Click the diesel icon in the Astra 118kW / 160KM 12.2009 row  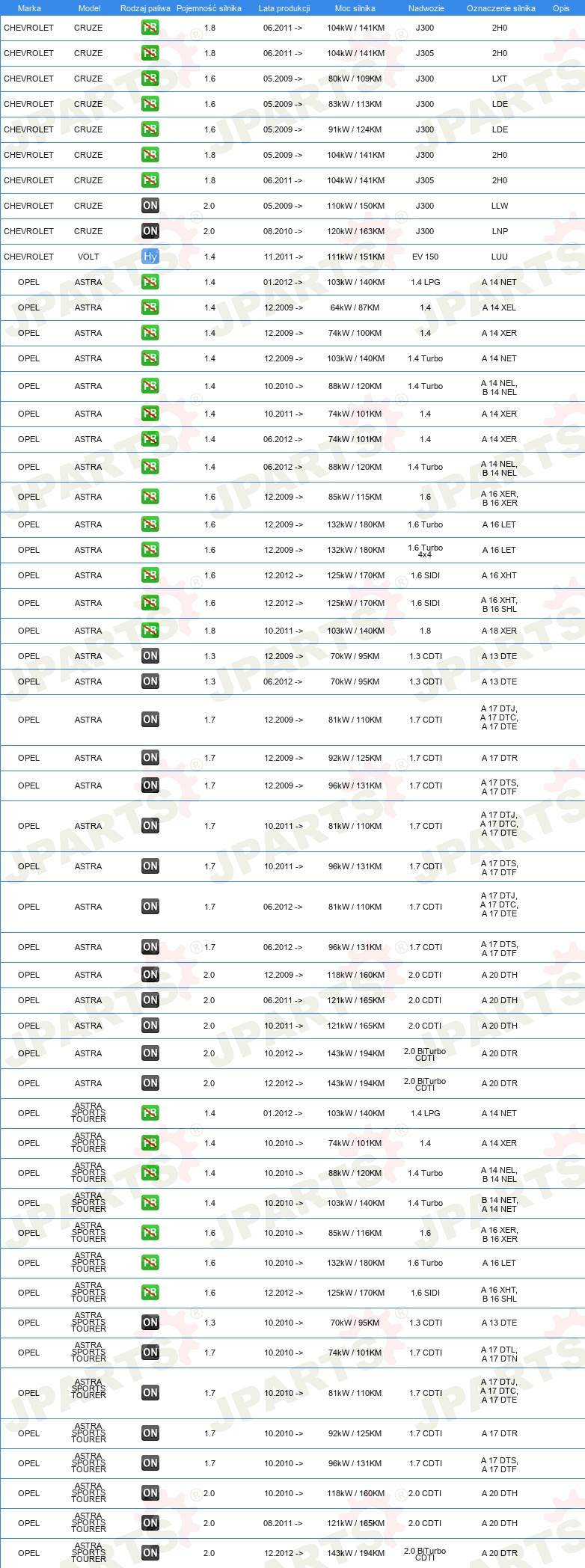[150, 975]
